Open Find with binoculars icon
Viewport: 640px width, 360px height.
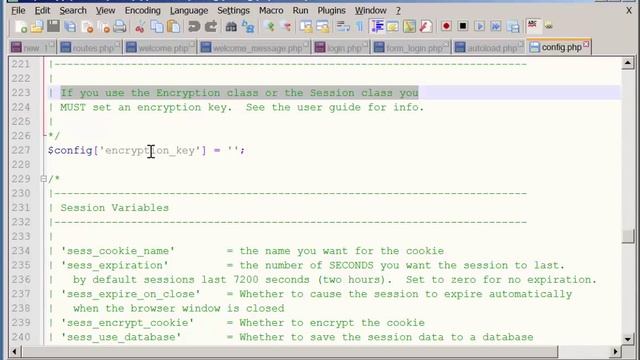pos(231,27)
